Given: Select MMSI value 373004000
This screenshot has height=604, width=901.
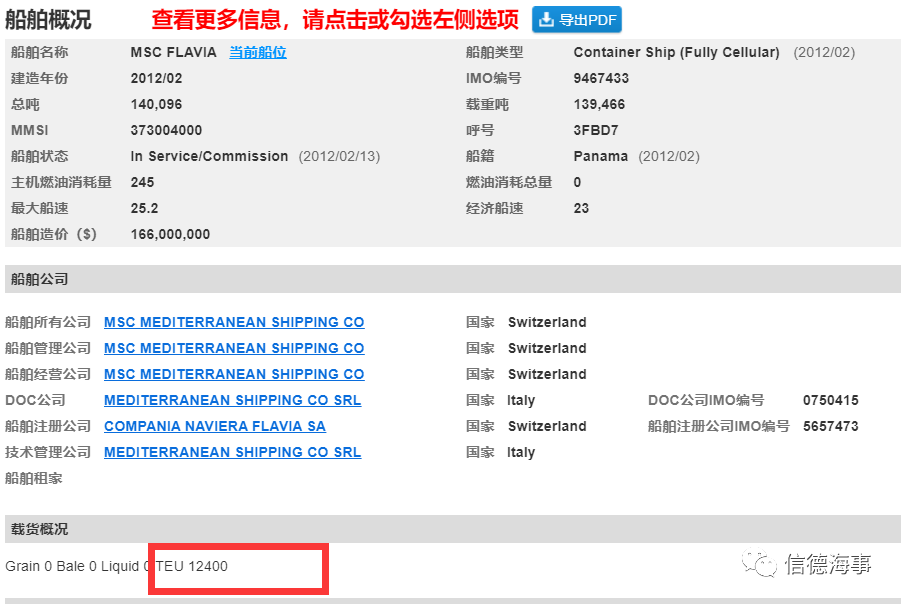Looking at the screenshot, I should point(166,130).
